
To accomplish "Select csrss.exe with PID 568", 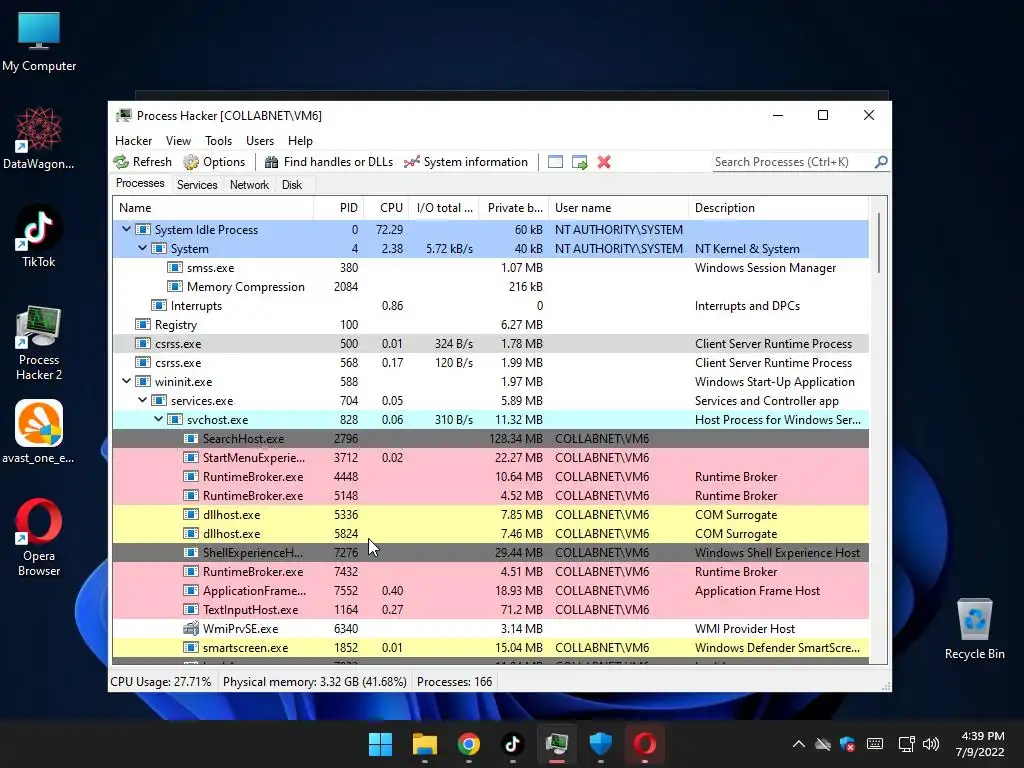I will [x=490, y=362].
